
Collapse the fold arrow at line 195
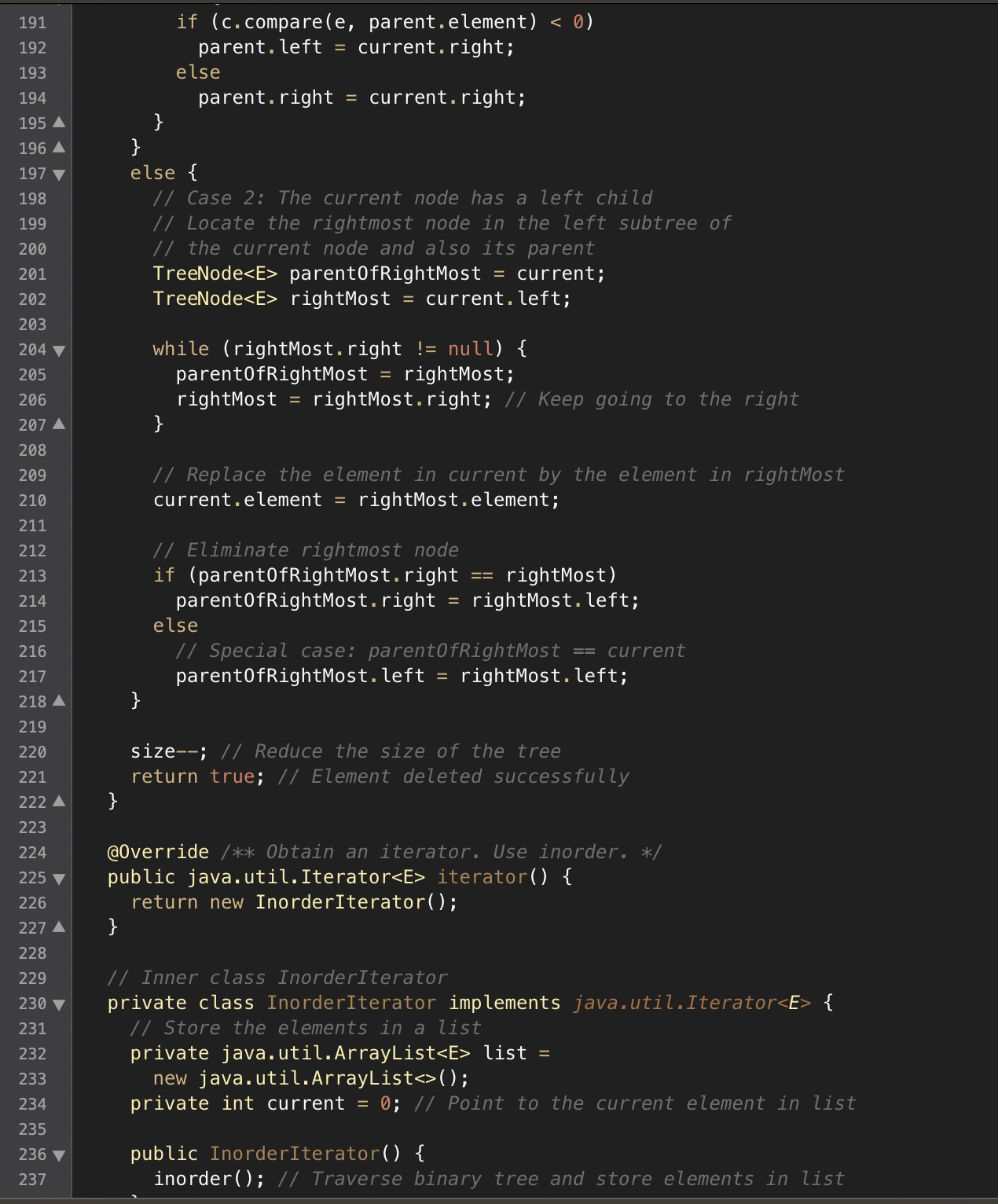[x=59, y=123]
